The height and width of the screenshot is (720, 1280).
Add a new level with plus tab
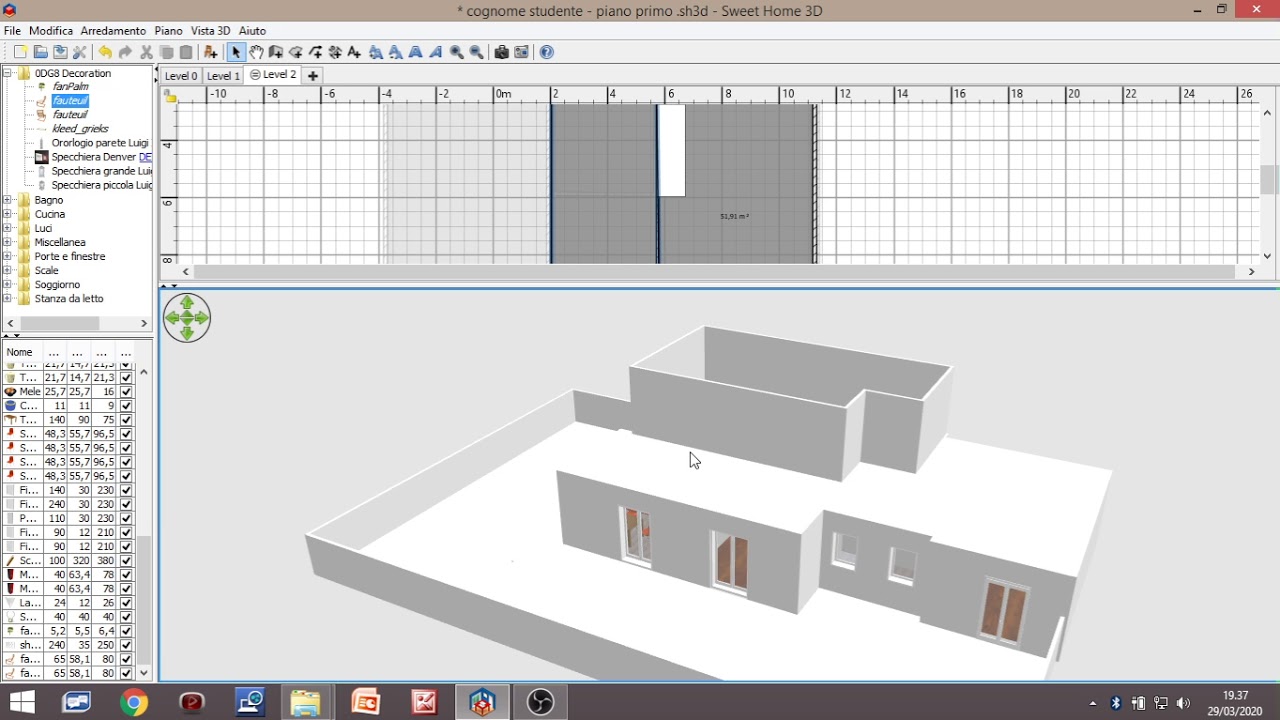coord(313,76)
